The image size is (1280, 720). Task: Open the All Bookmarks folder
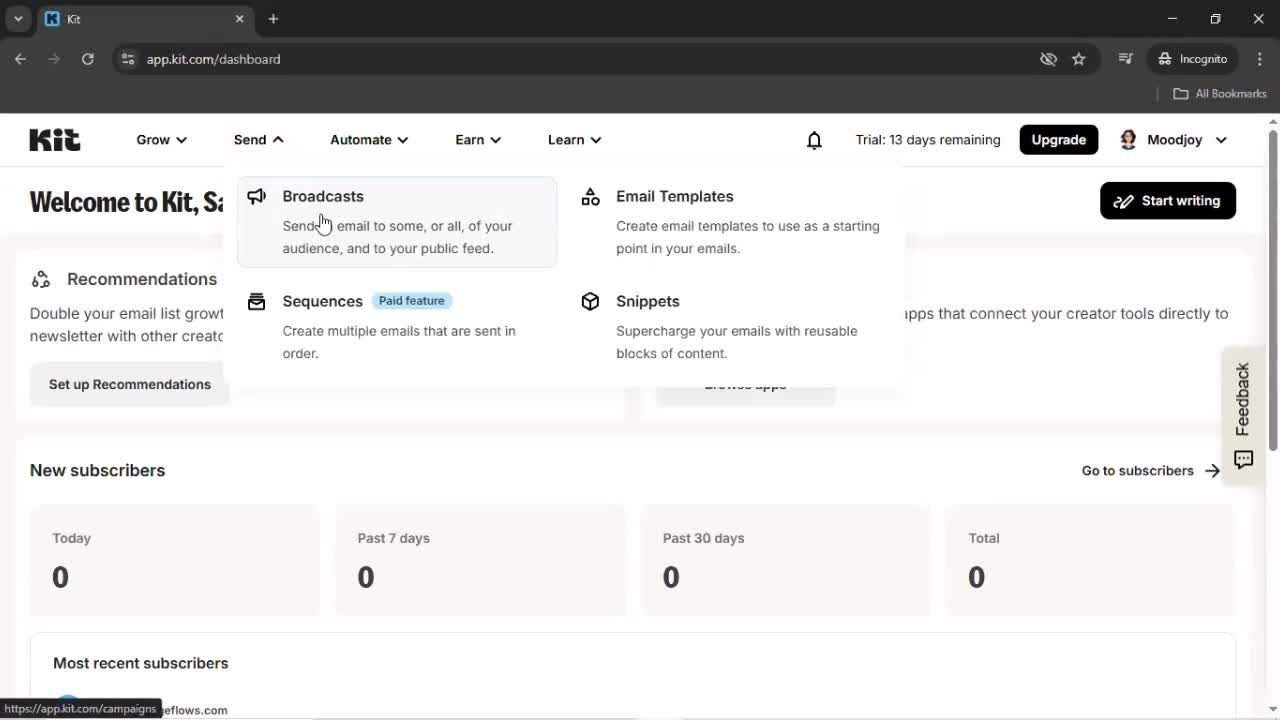click(1219, 93)
